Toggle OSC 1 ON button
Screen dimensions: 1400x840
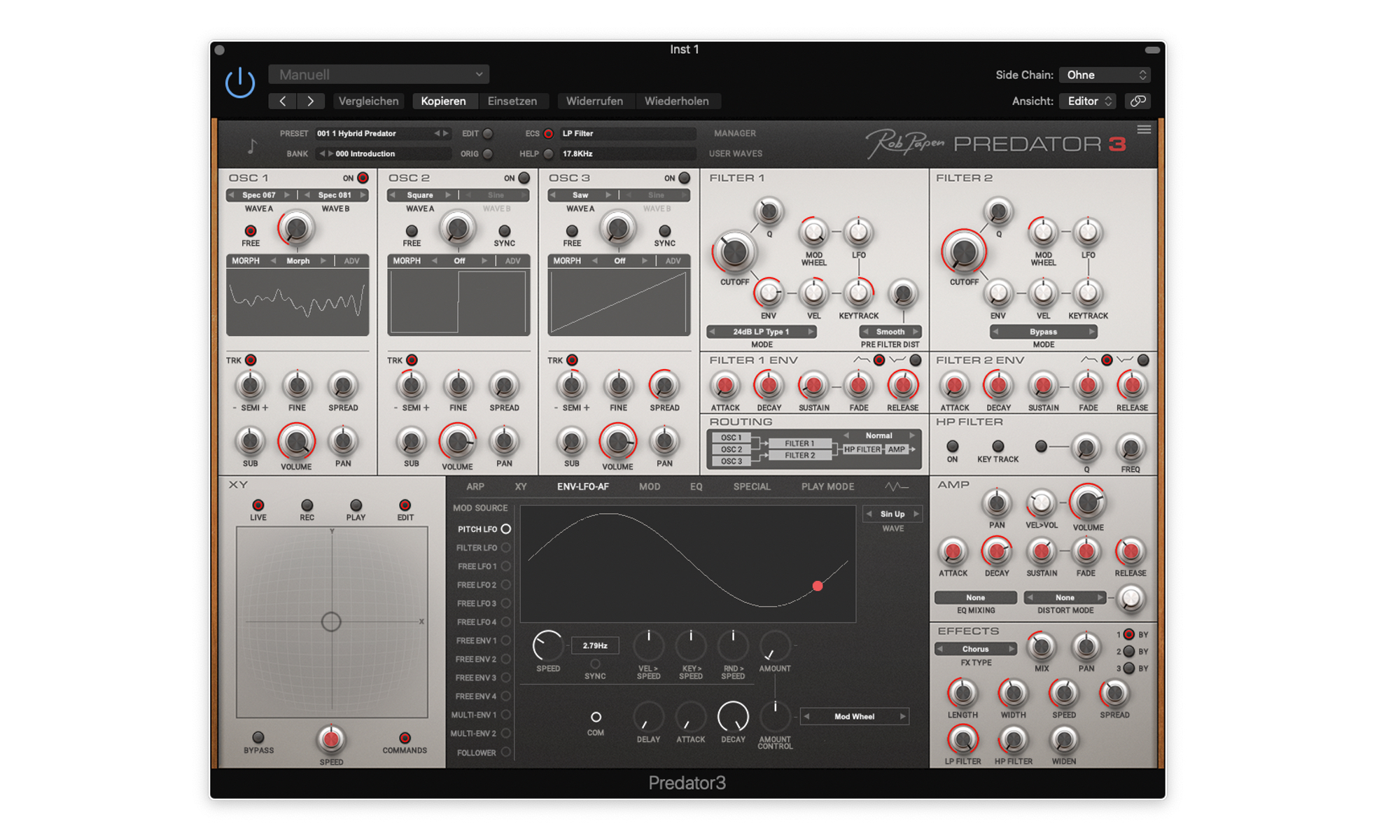pyautogui.click(x=363, y=178)
